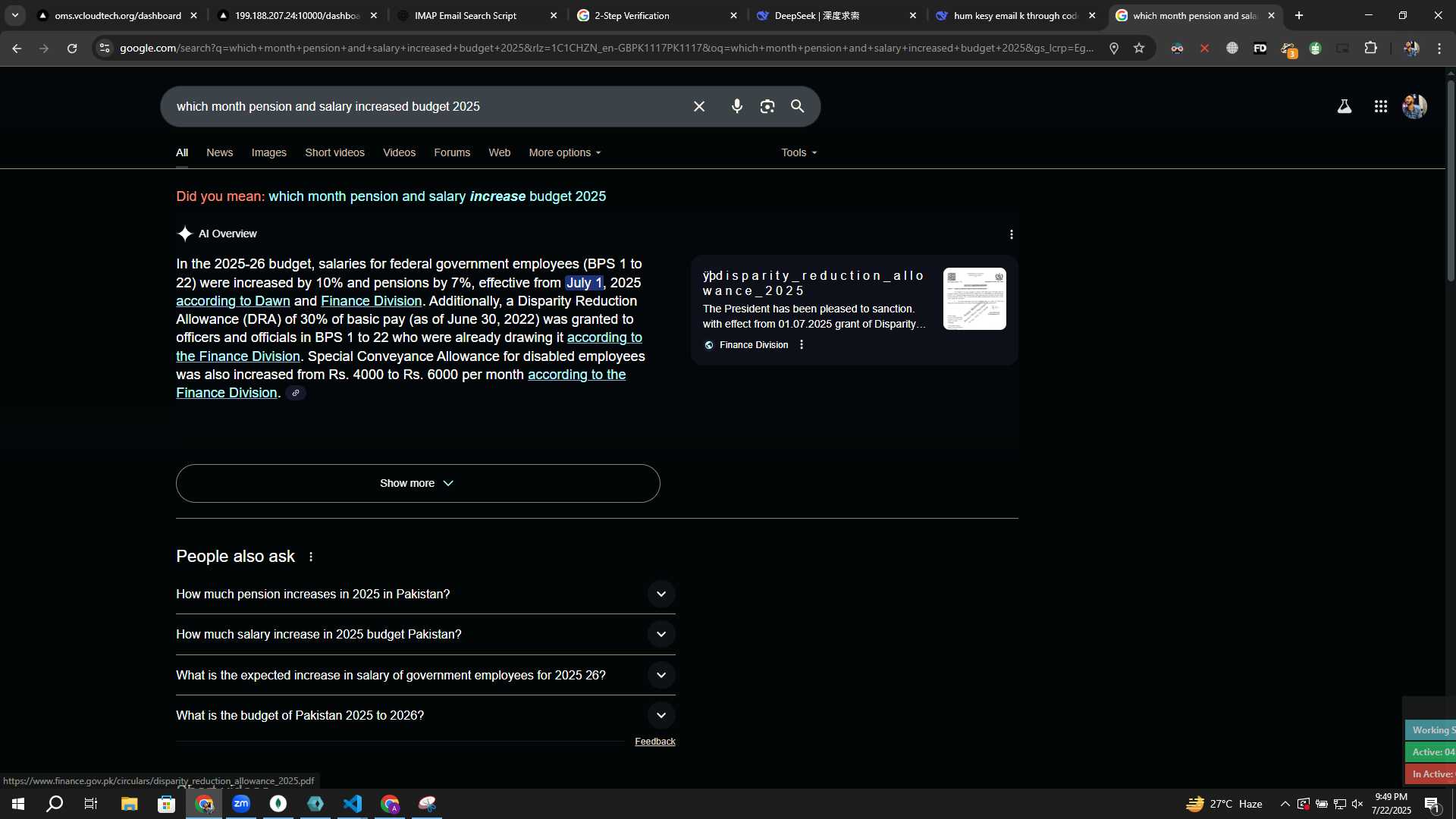The height and width of the screenshot is (819, 1456).
Task: Go back with the browser back arrow
Action: pos(16,48)
